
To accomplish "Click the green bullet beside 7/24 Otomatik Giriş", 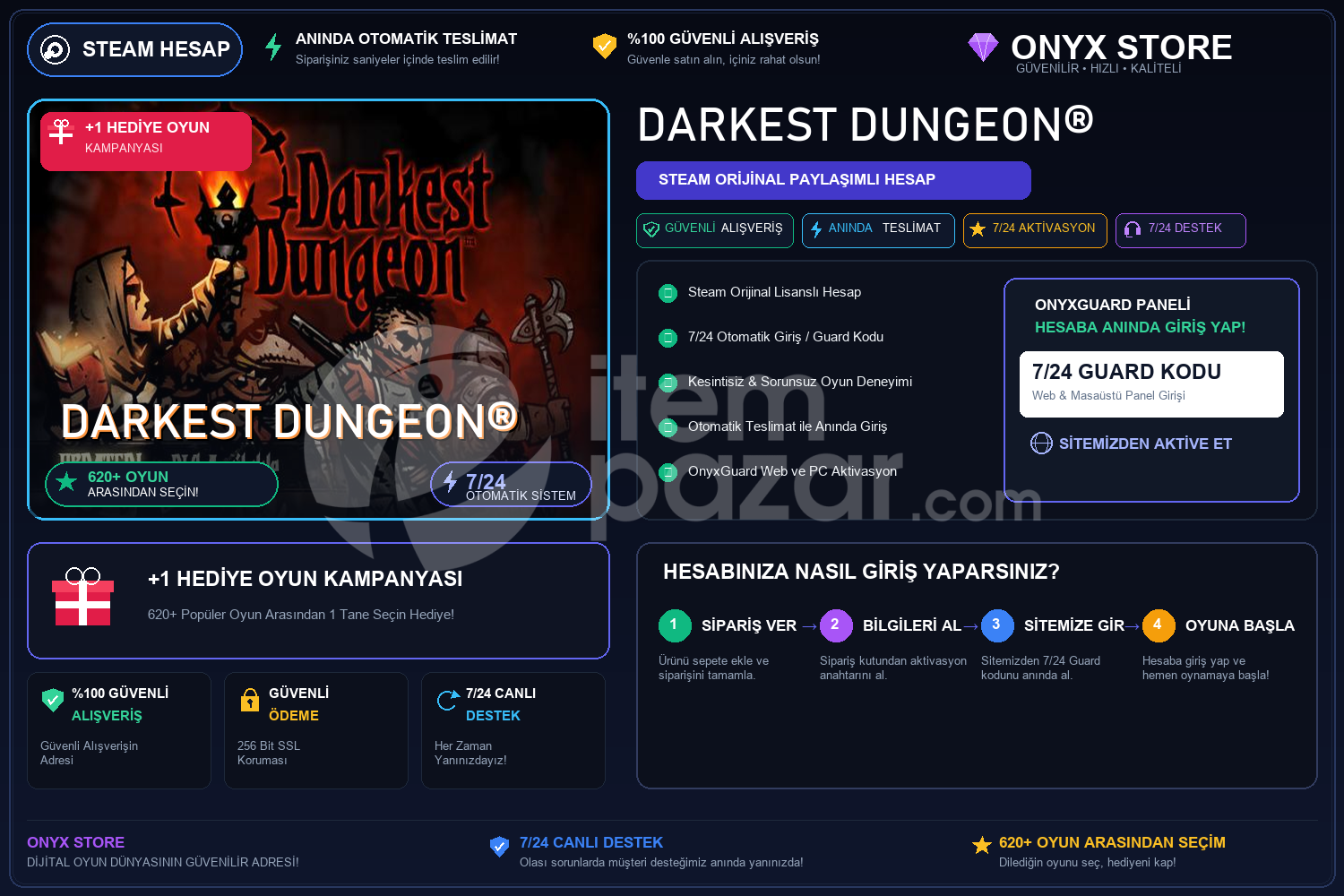I will pyautogui.click(x=668, y=338).
